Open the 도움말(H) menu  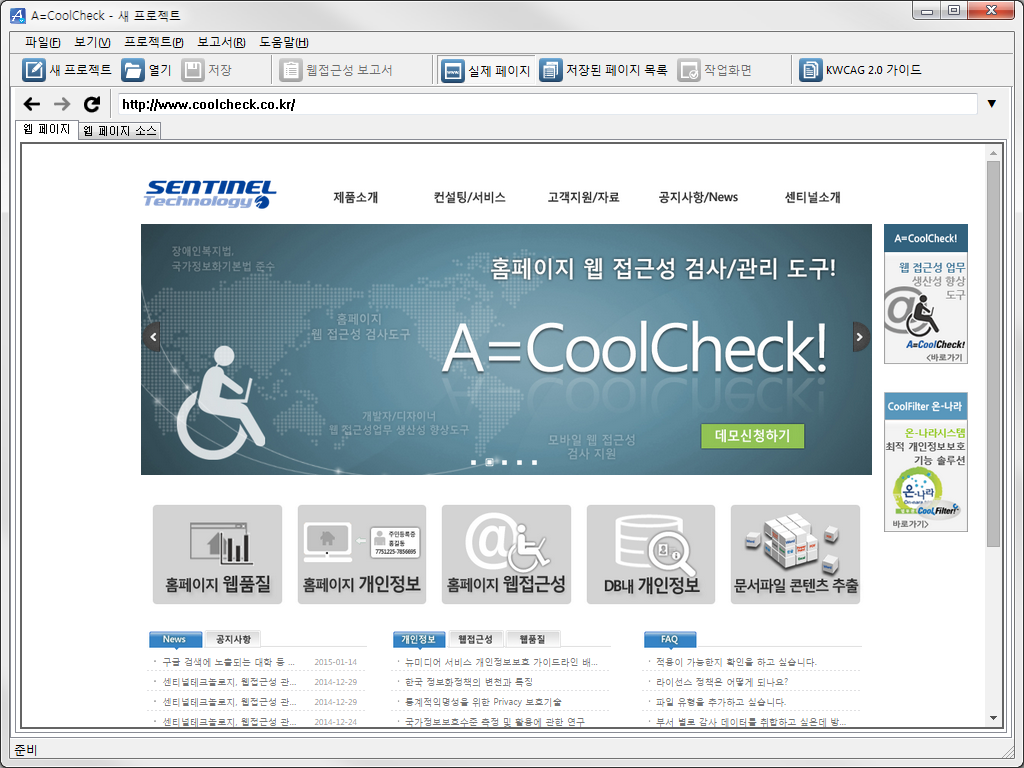[x=284, y=42]
